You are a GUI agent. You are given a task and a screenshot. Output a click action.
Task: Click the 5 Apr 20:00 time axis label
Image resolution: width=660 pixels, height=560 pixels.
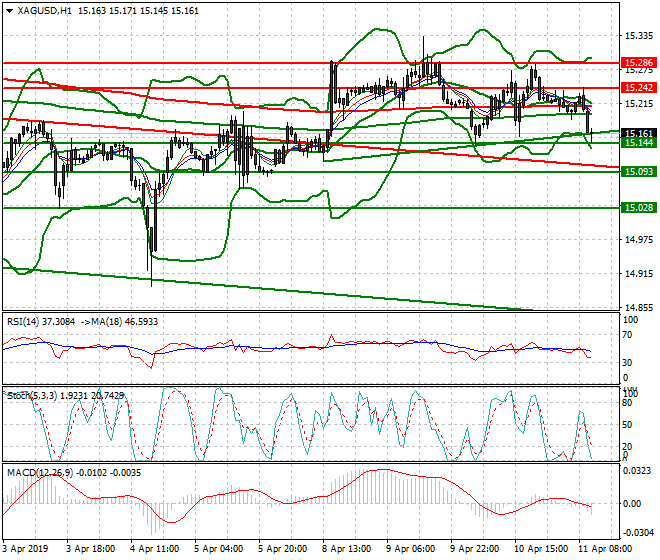click(x=282, y=549)
